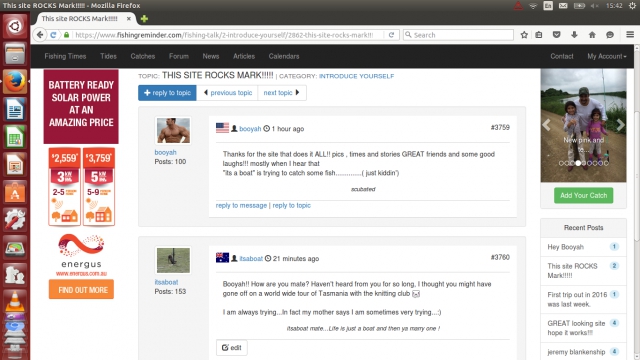Go to next topic
The width and height of the screenshot is (640, 360).
[x=282, y=93]
